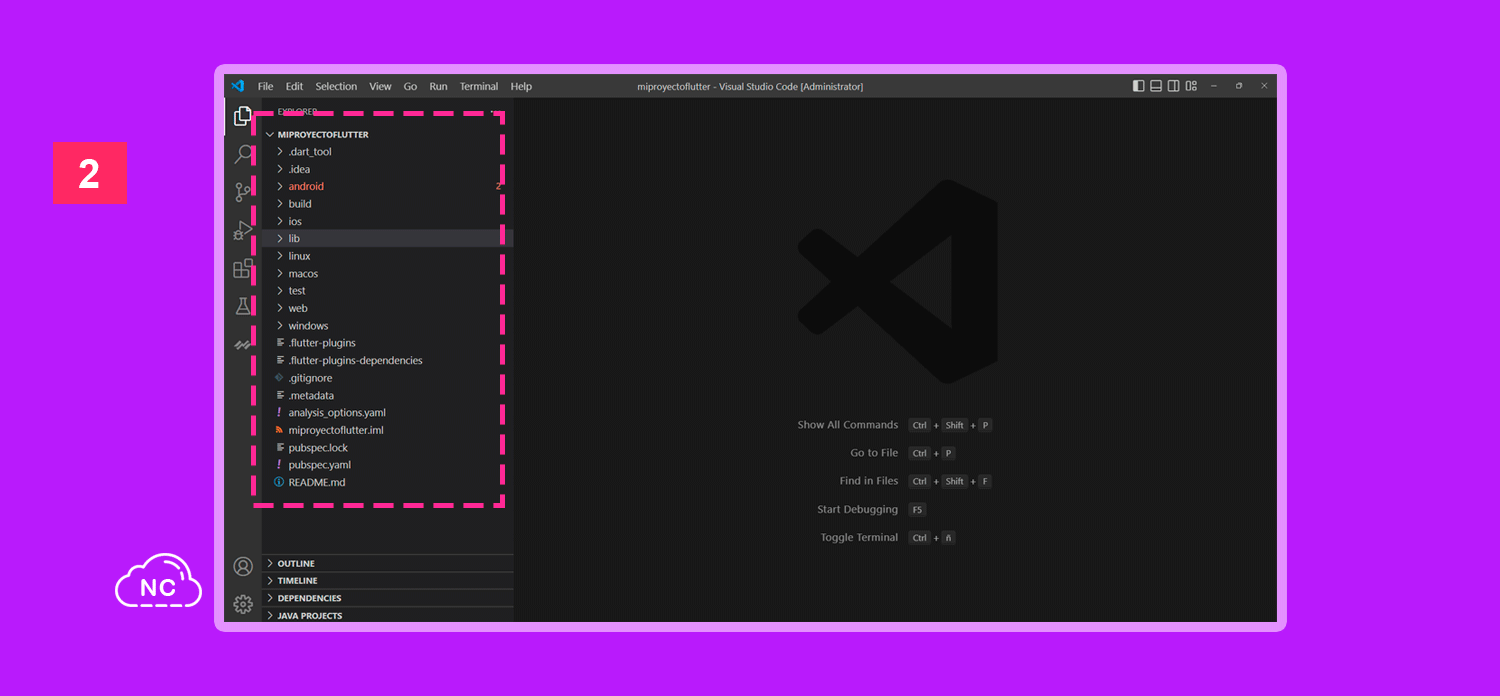The width and height of the screenshot is (1500, 696).
Task: Open the .flutter-plugins-dependencies file
Action: (x=387, y=360)
